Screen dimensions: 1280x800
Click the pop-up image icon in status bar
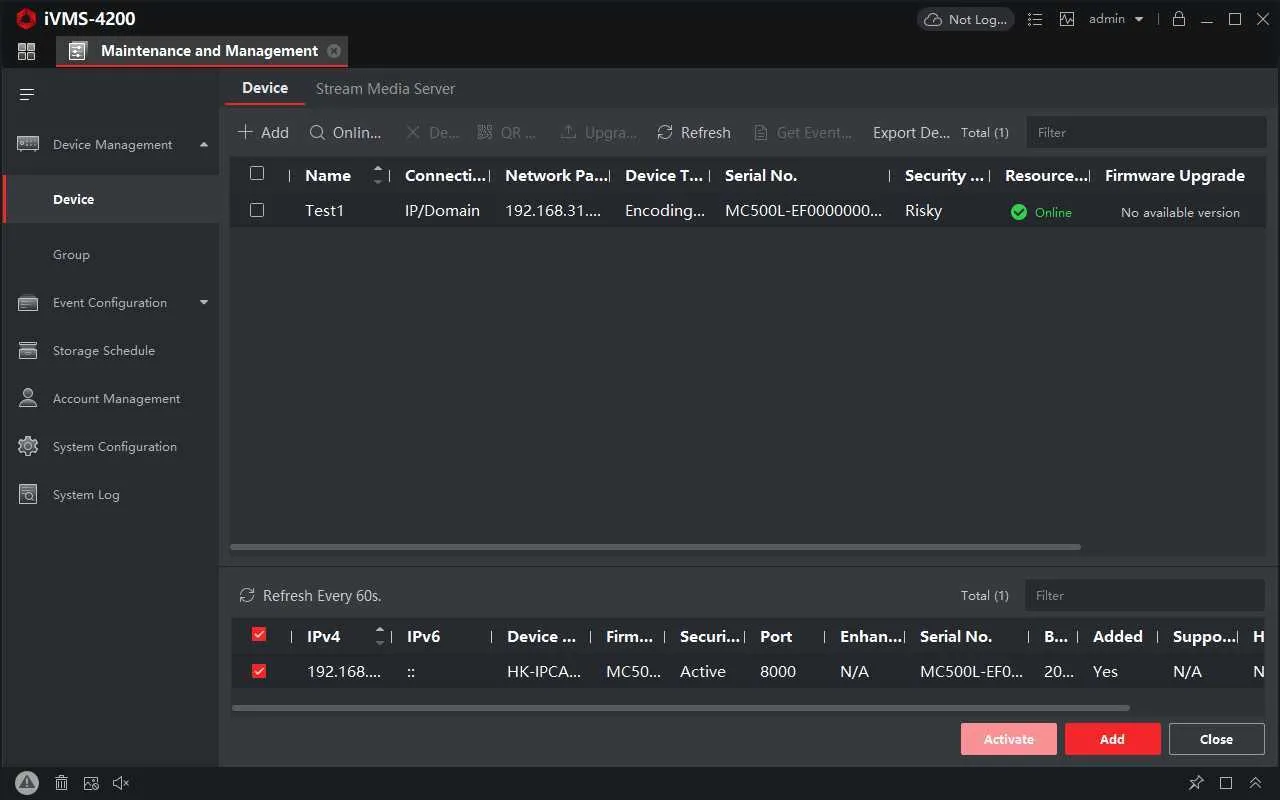(x=91, y=783)
